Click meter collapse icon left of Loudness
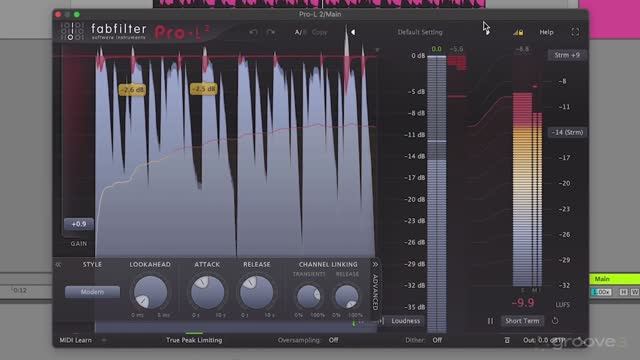Image resolution: width=640 pixels, height=360 pixels. (381, 321)
